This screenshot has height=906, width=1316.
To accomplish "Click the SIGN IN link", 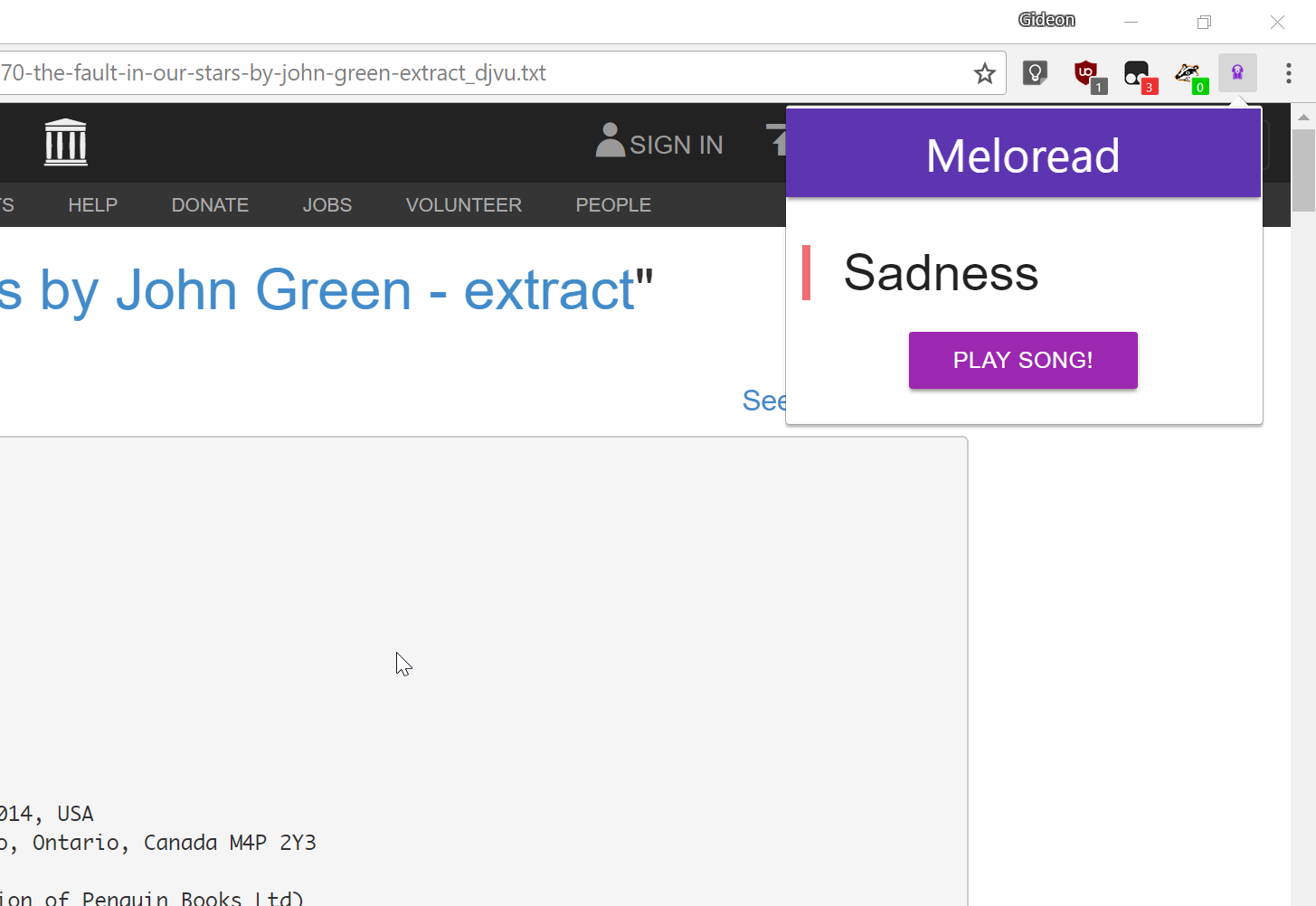I will pos(676,145).
